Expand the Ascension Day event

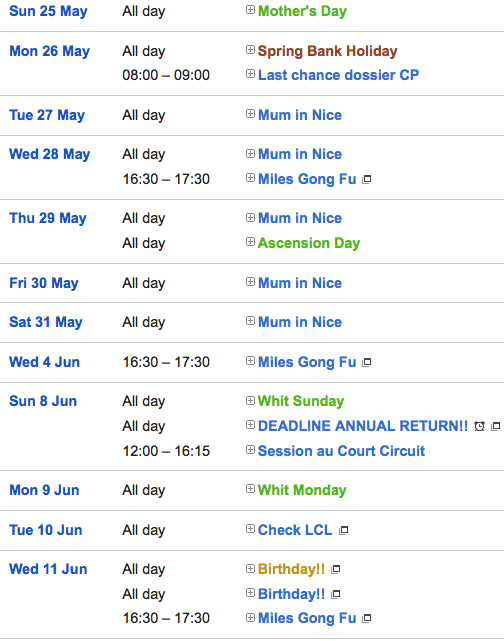(250, 242)
